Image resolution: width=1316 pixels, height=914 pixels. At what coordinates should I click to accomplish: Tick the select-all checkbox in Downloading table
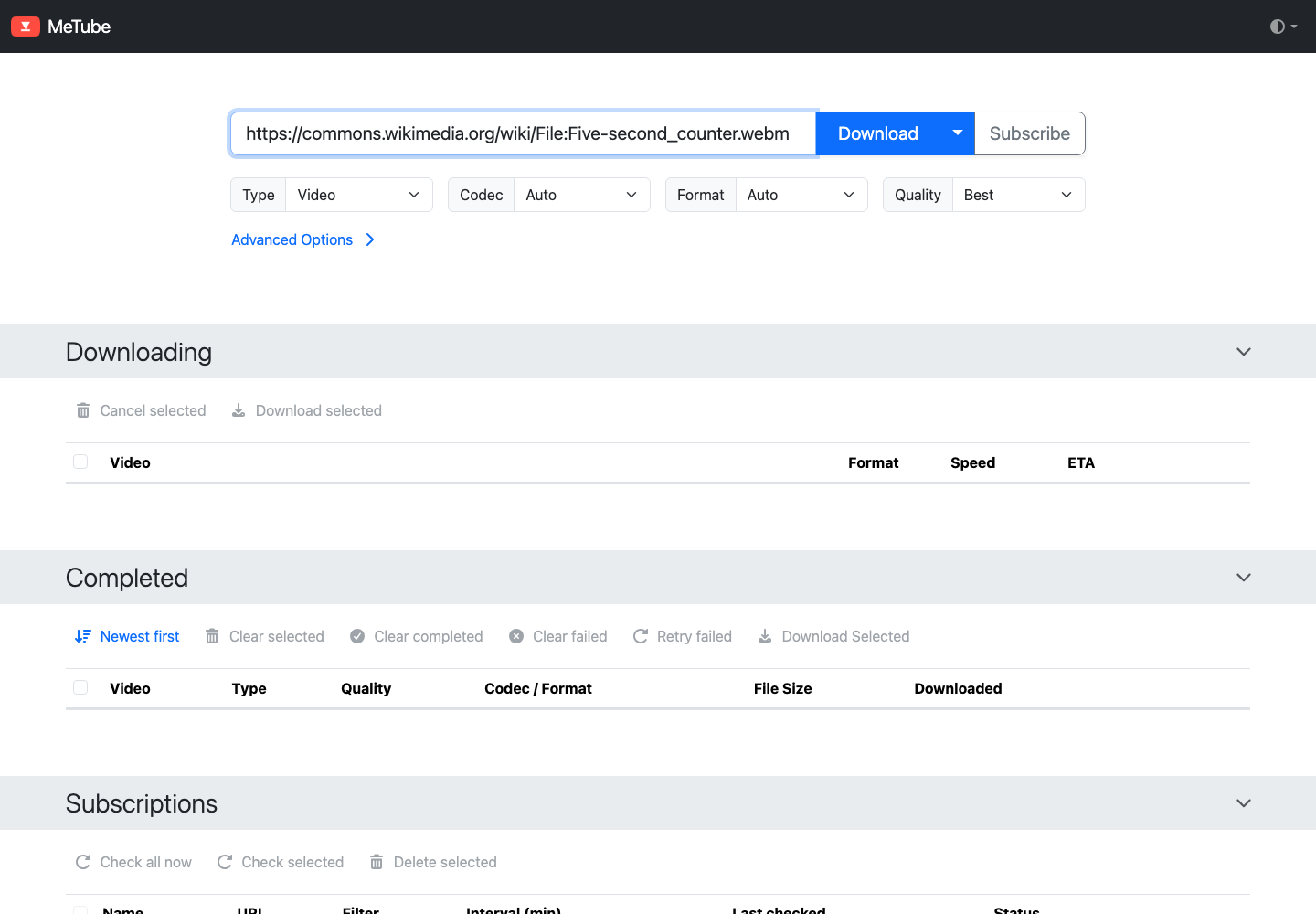point(80,462)
